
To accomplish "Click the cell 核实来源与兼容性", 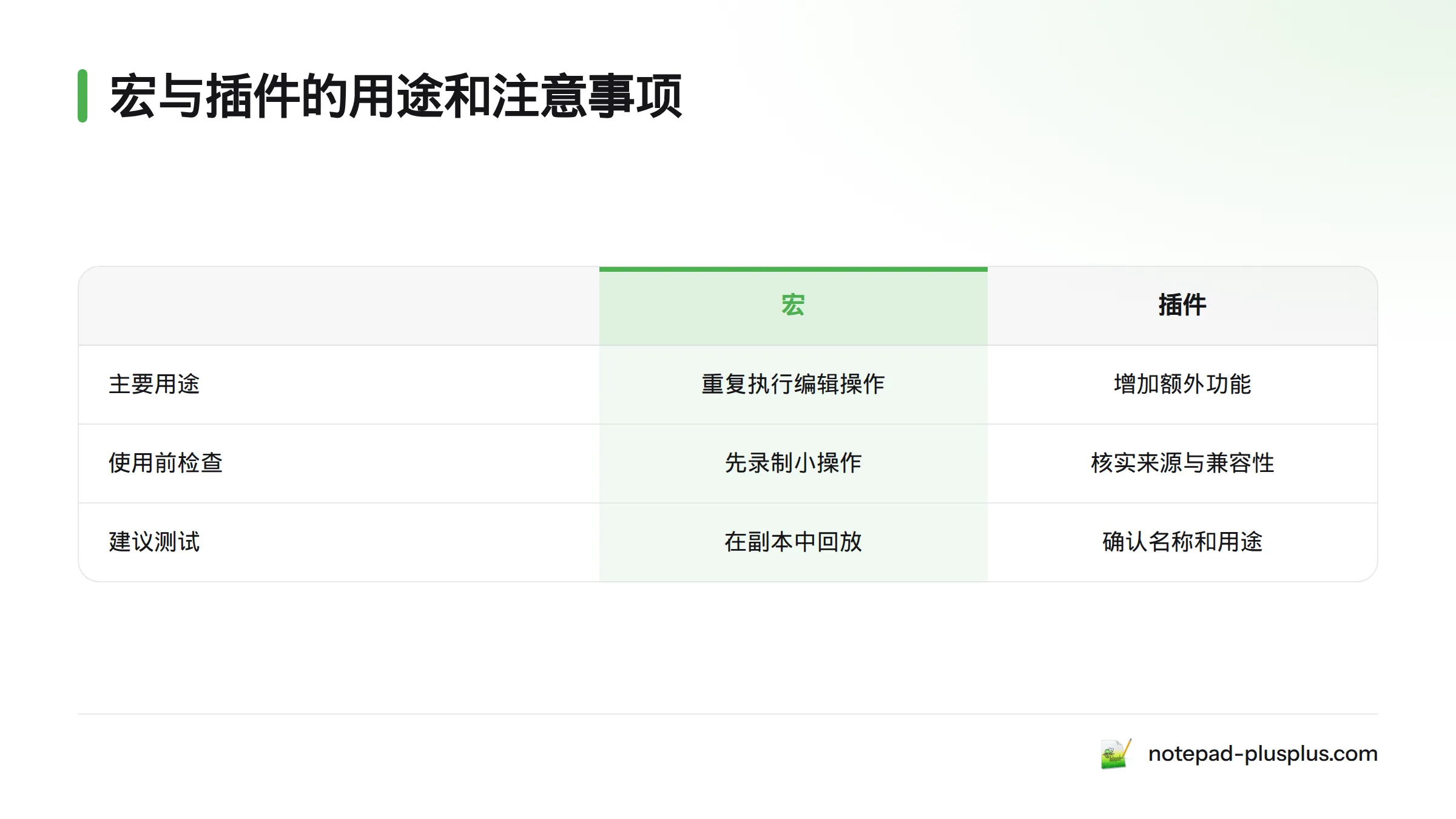I will tap(1182, 463).
